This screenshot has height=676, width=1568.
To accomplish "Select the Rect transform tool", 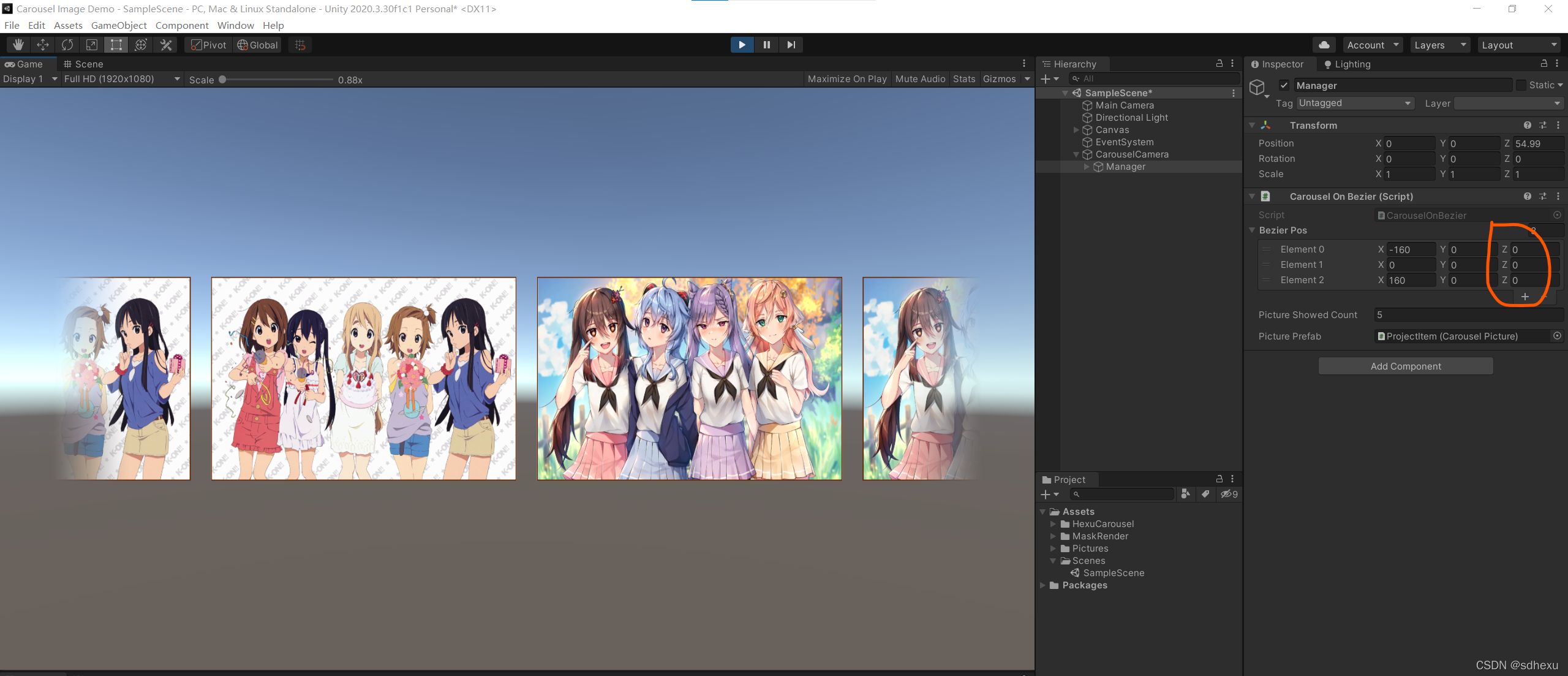I will (x=116, y=45).
